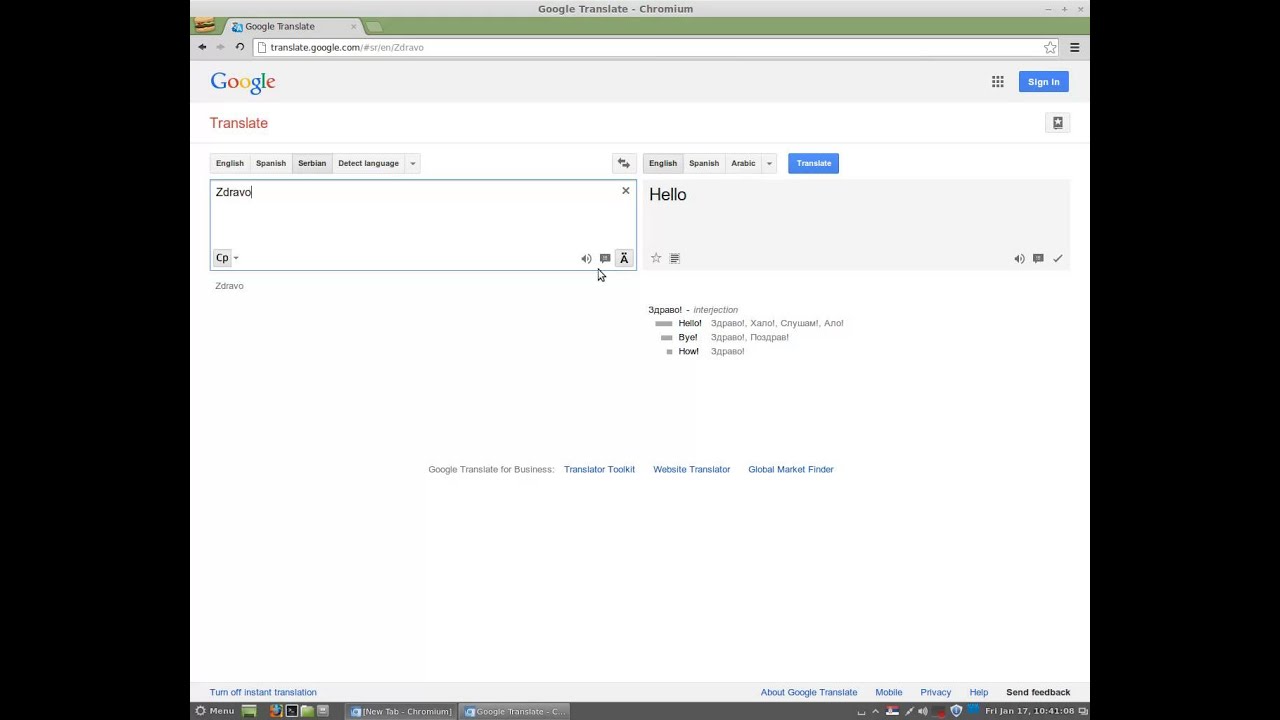Click Поздрав! in the Bye! row
Image resolution: width=1280 pixels, height=720 pixels.
(769, 337)
